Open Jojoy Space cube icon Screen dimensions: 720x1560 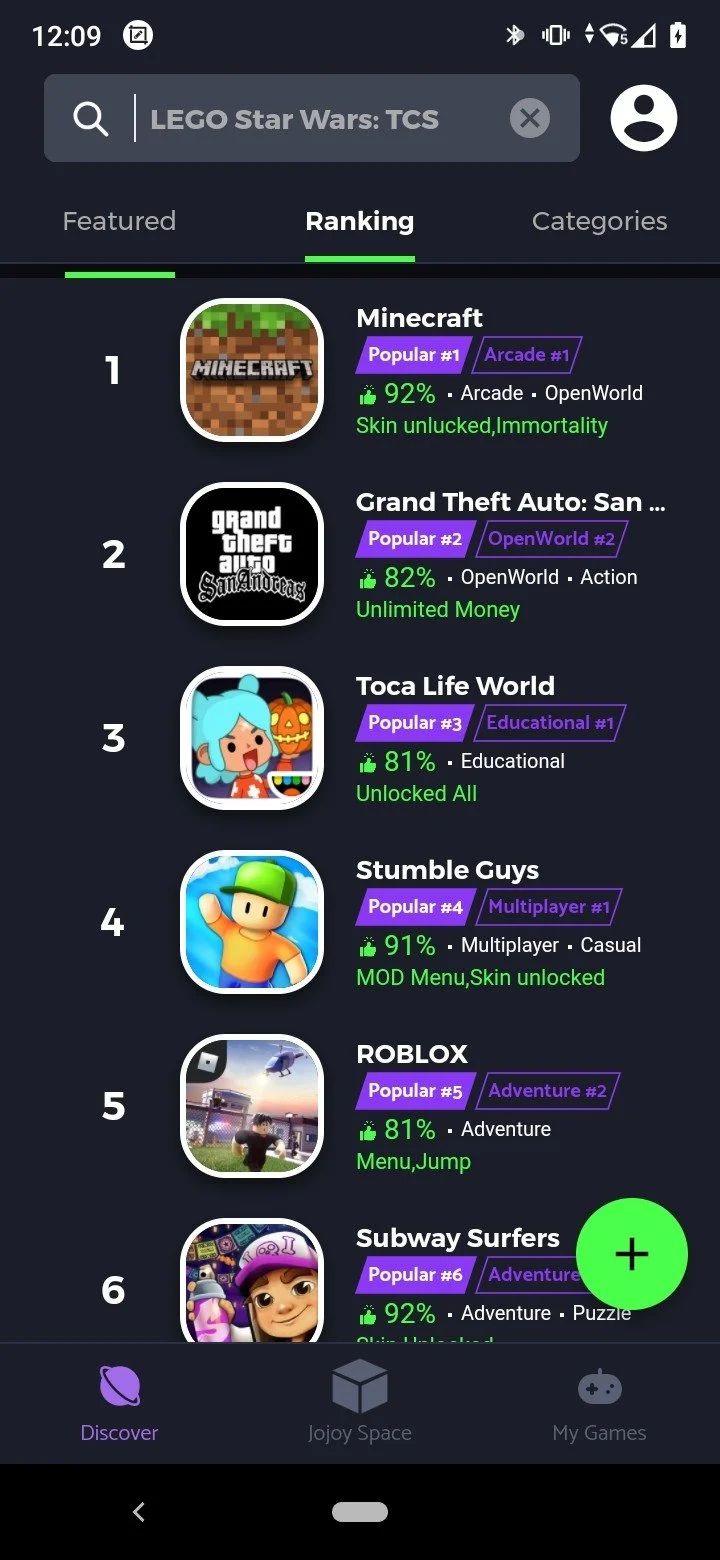coord(360,1387)
